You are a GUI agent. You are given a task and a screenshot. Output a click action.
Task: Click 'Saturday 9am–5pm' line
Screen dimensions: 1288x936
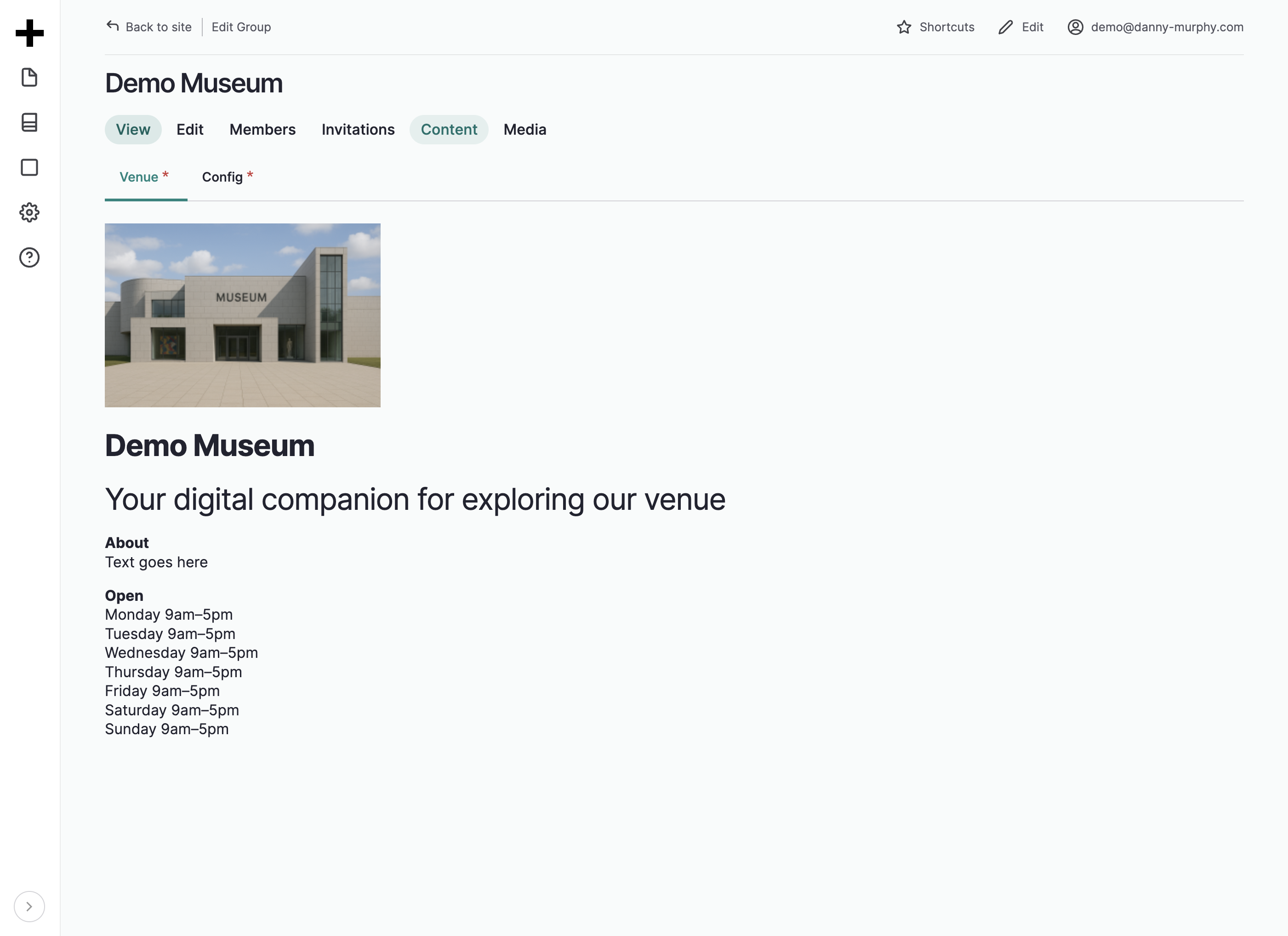tap(171, 710)
